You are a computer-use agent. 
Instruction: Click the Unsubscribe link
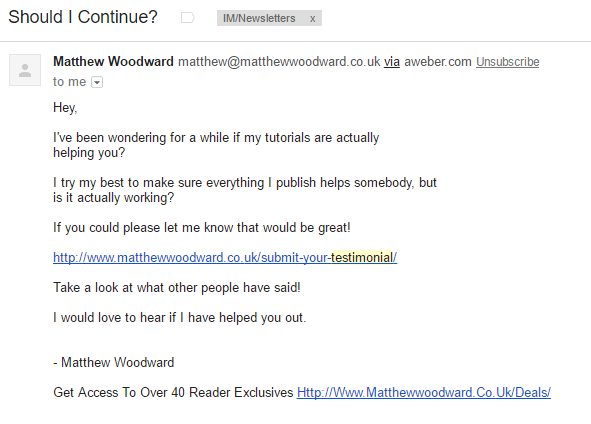[x=507, y=61]
